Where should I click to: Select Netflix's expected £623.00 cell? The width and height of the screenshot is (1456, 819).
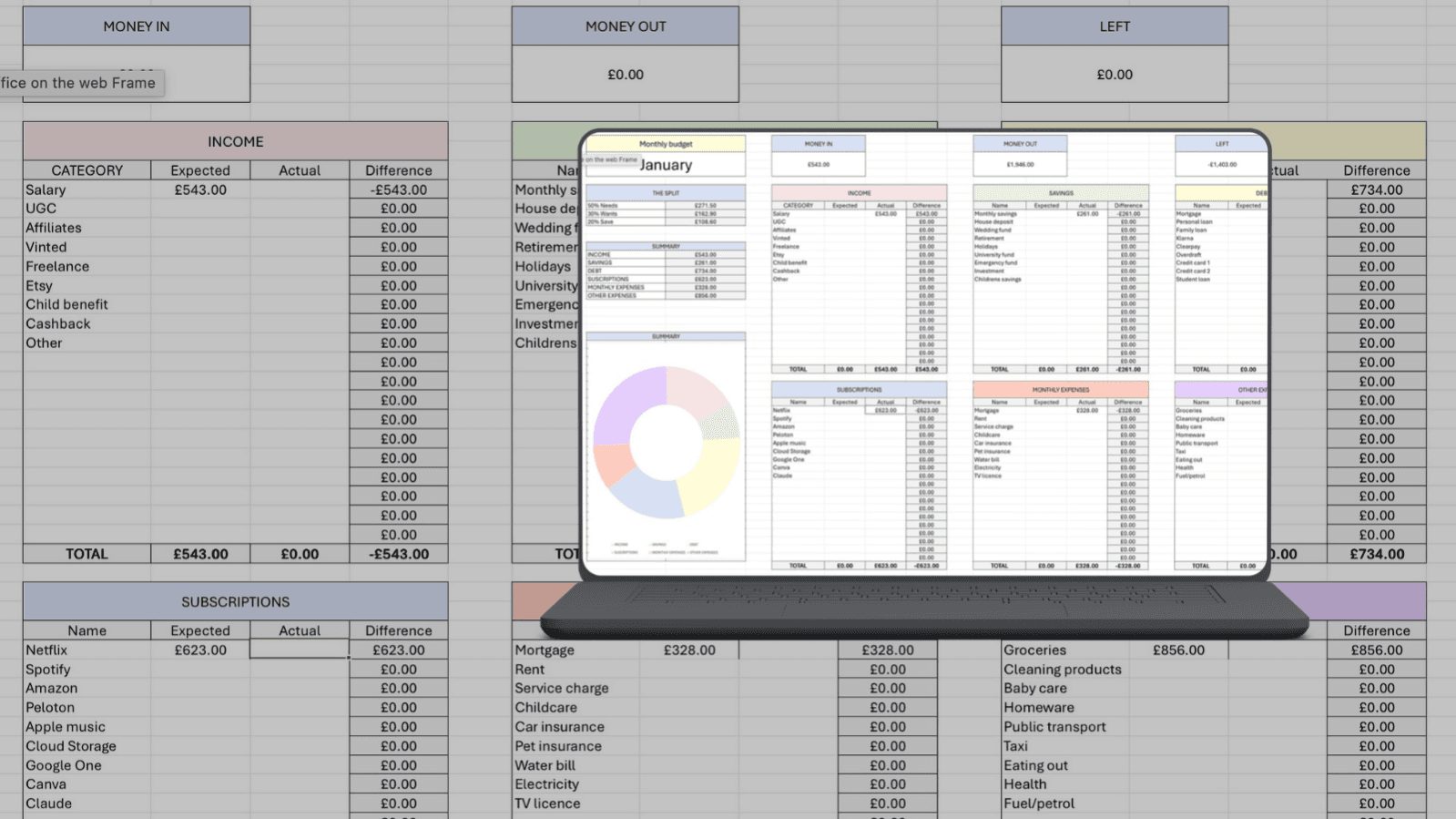[200, 650]
